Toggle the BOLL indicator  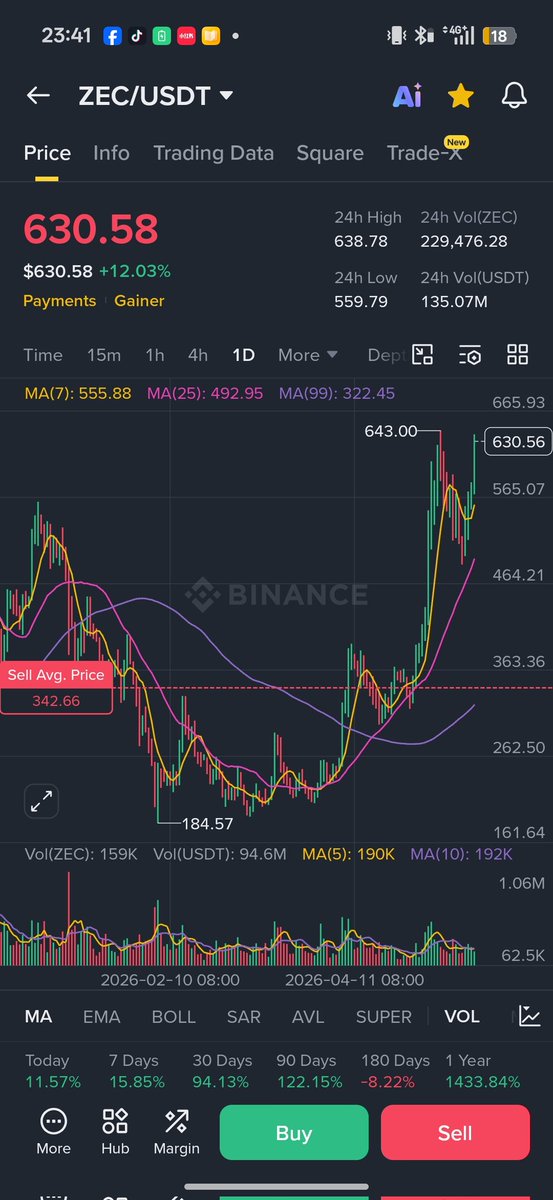tap(173, 1016)
